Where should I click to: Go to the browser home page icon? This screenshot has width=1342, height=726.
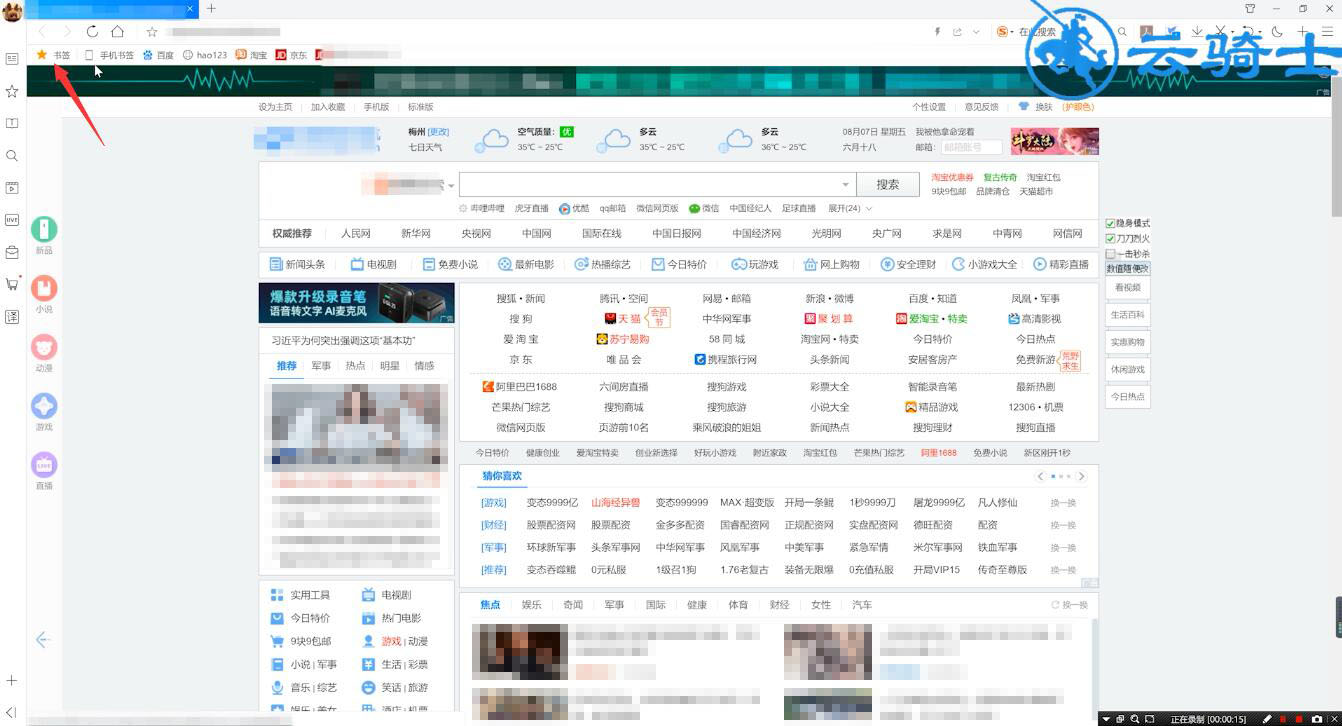118,32
